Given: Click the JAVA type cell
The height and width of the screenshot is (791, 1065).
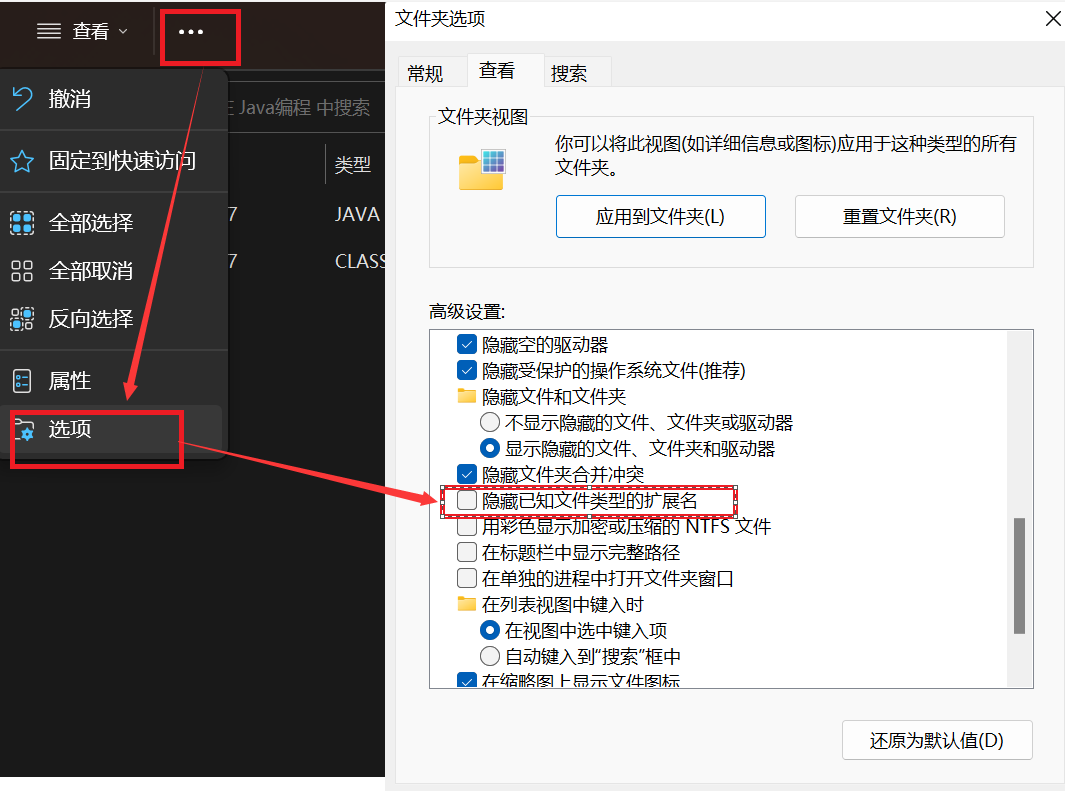Looking at the screenshot, I should coord(357,215).
